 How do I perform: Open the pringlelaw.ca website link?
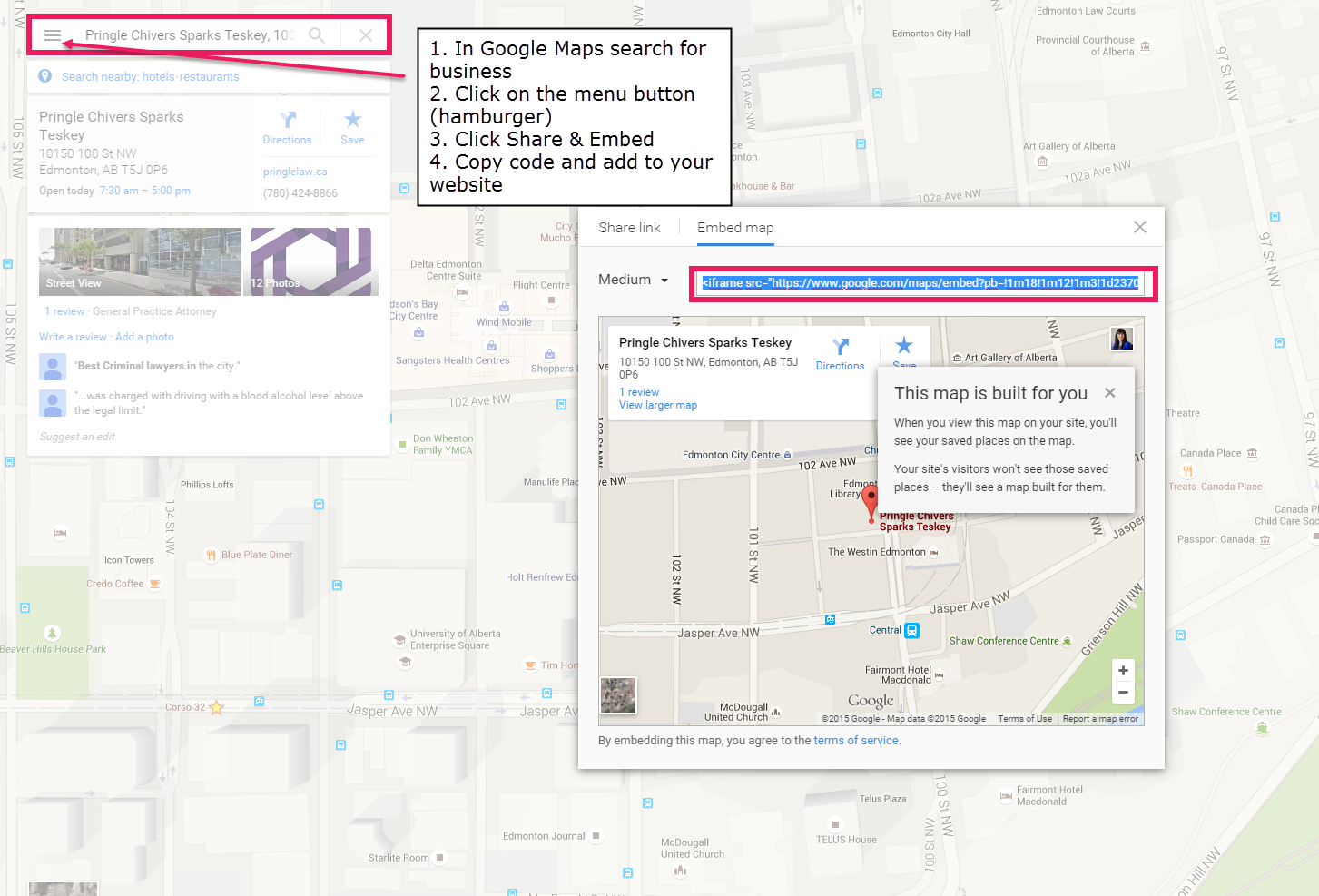295,172
